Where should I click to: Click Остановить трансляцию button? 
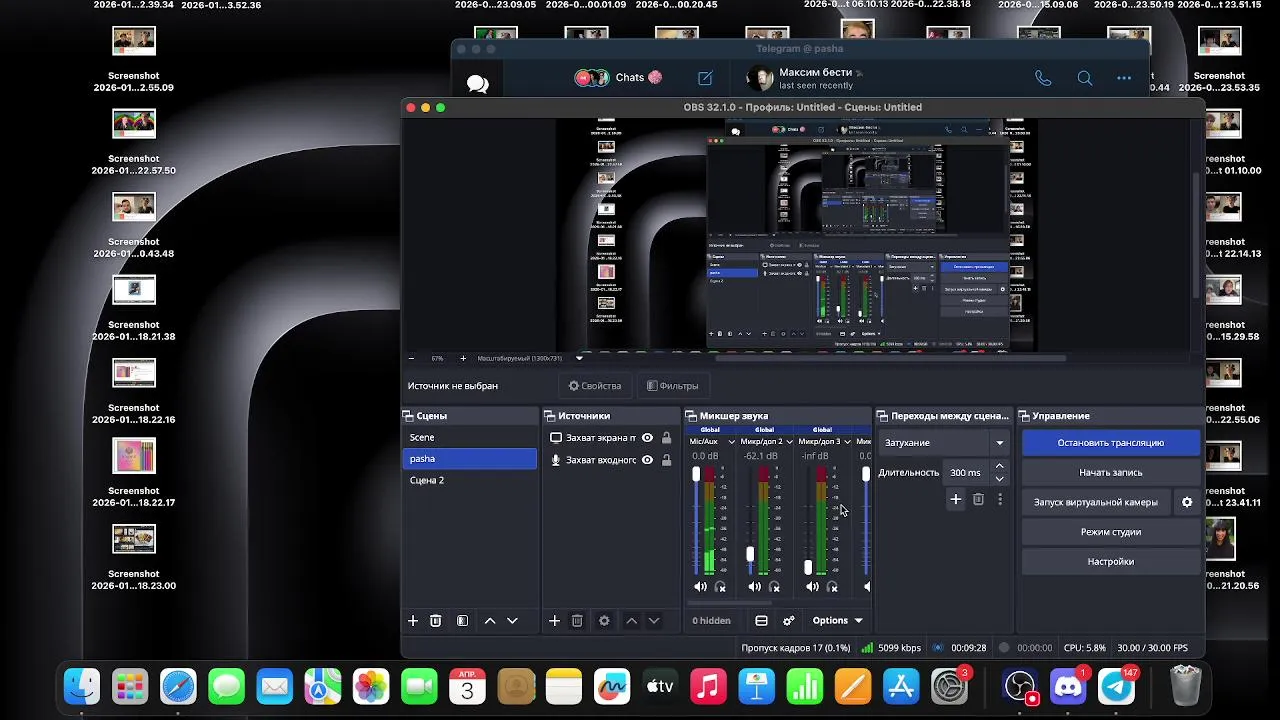[x=1111, y=443]
